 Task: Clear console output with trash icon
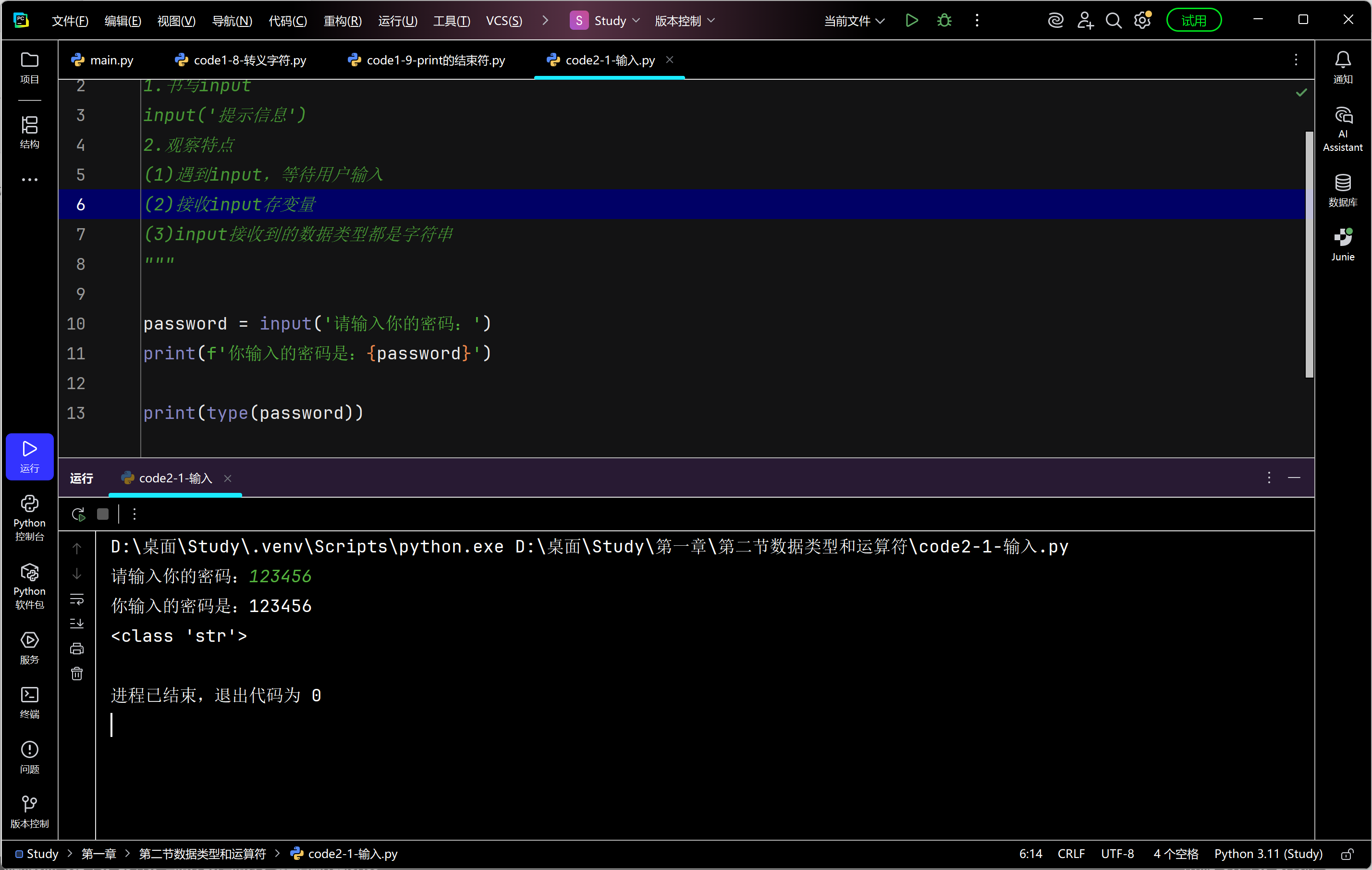tap(77, 674)
